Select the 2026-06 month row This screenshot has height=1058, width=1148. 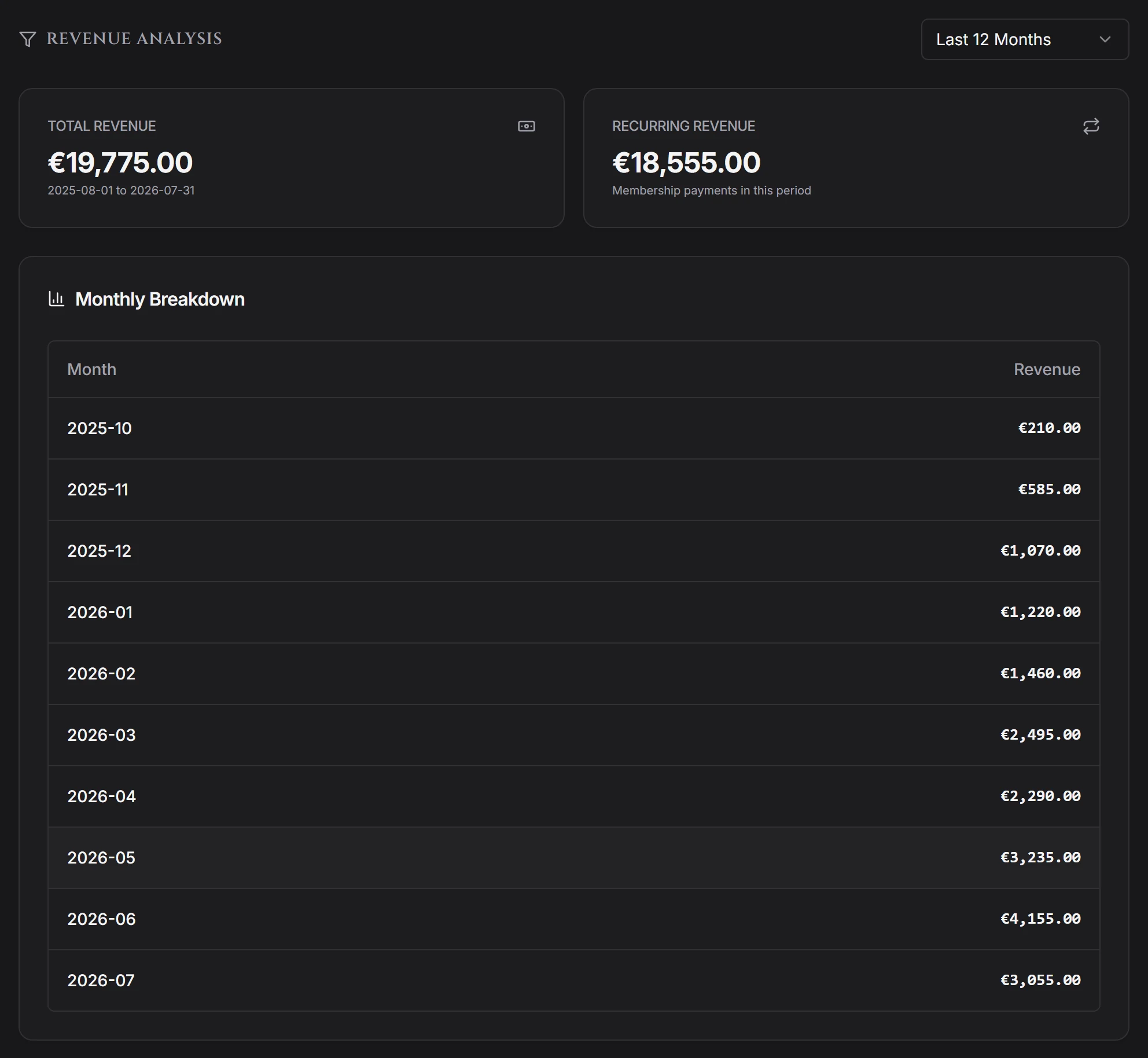coord(573,919)
